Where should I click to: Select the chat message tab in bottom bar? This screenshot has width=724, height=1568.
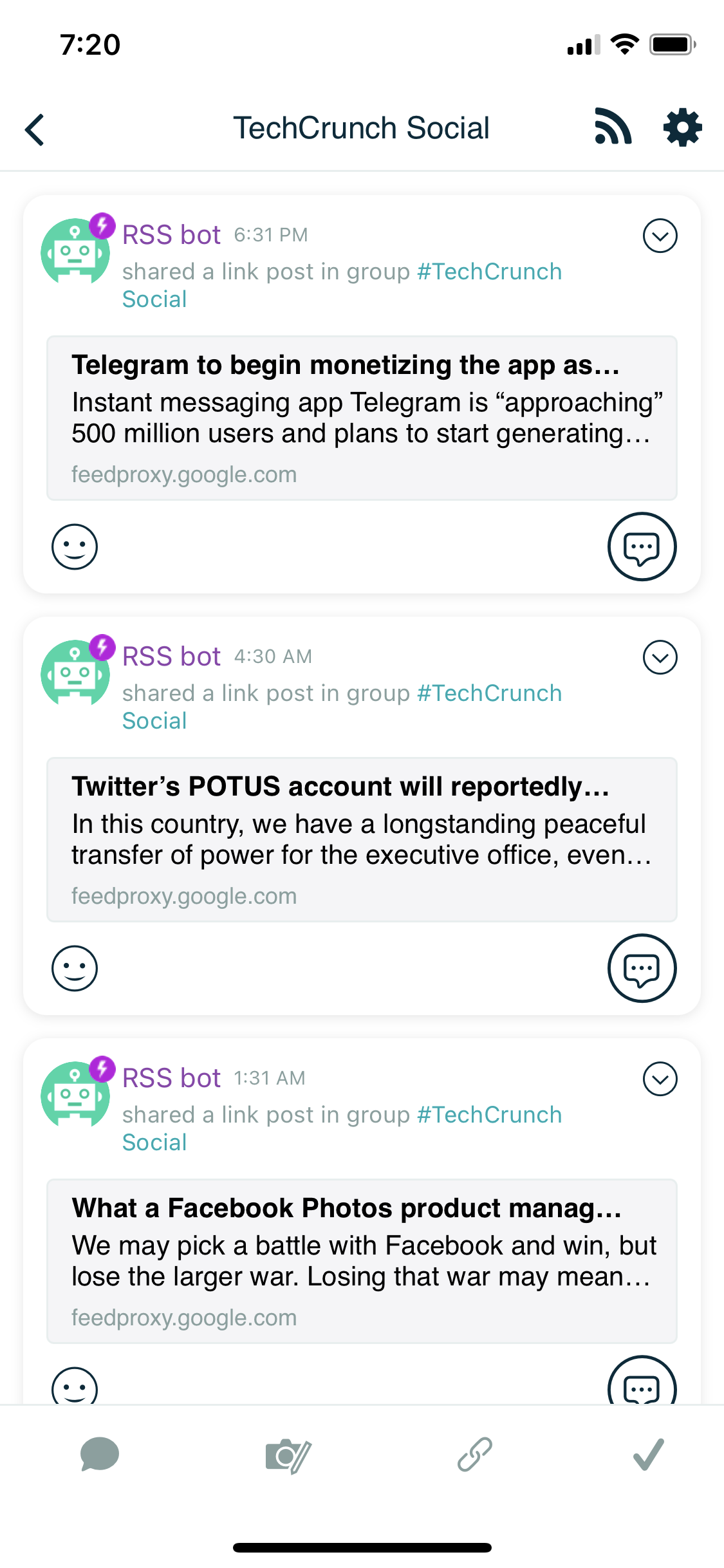click(x=100, y=1455)
